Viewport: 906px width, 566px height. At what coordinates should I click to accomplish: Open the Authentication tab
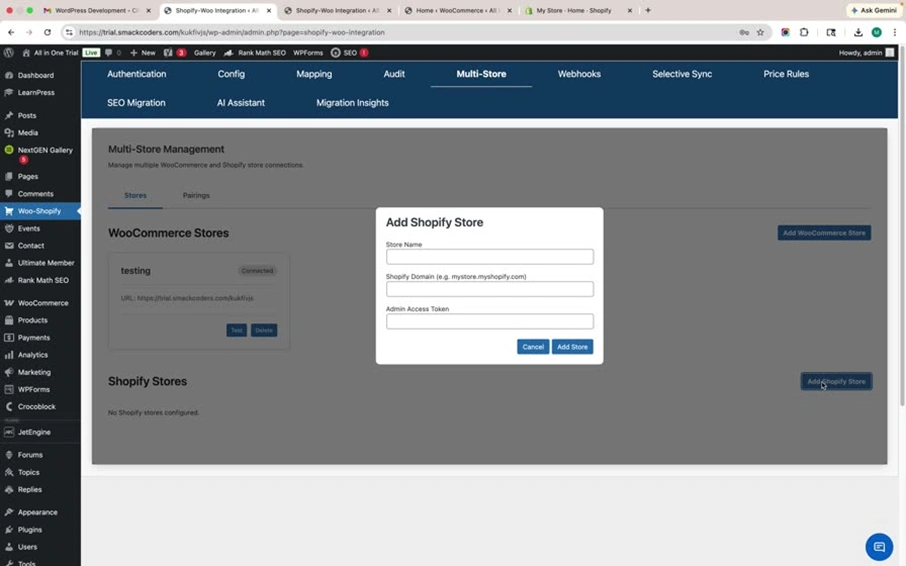point(136,74)
